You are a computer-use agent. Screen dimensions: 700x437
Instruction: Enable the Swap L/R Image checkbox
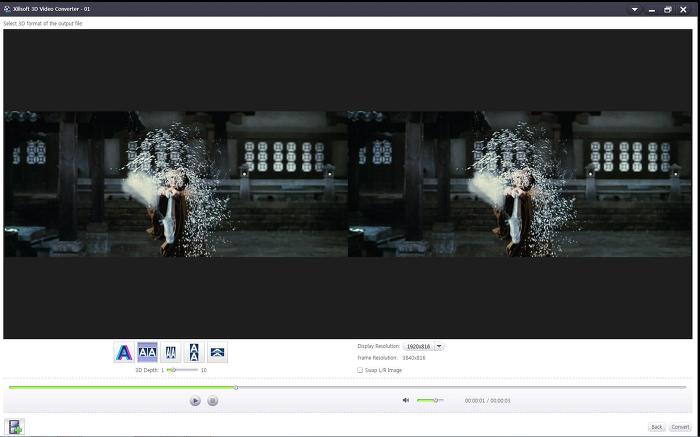pyautogui.click(x=360, y=370)
